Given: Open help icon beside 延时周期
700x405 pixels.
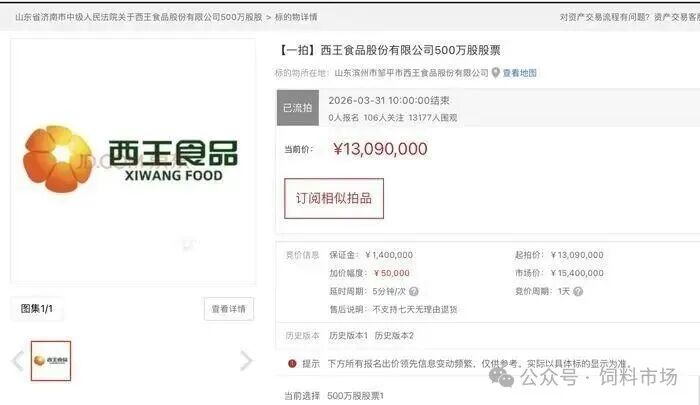Looking at the screenshot, I should [414, 292].
